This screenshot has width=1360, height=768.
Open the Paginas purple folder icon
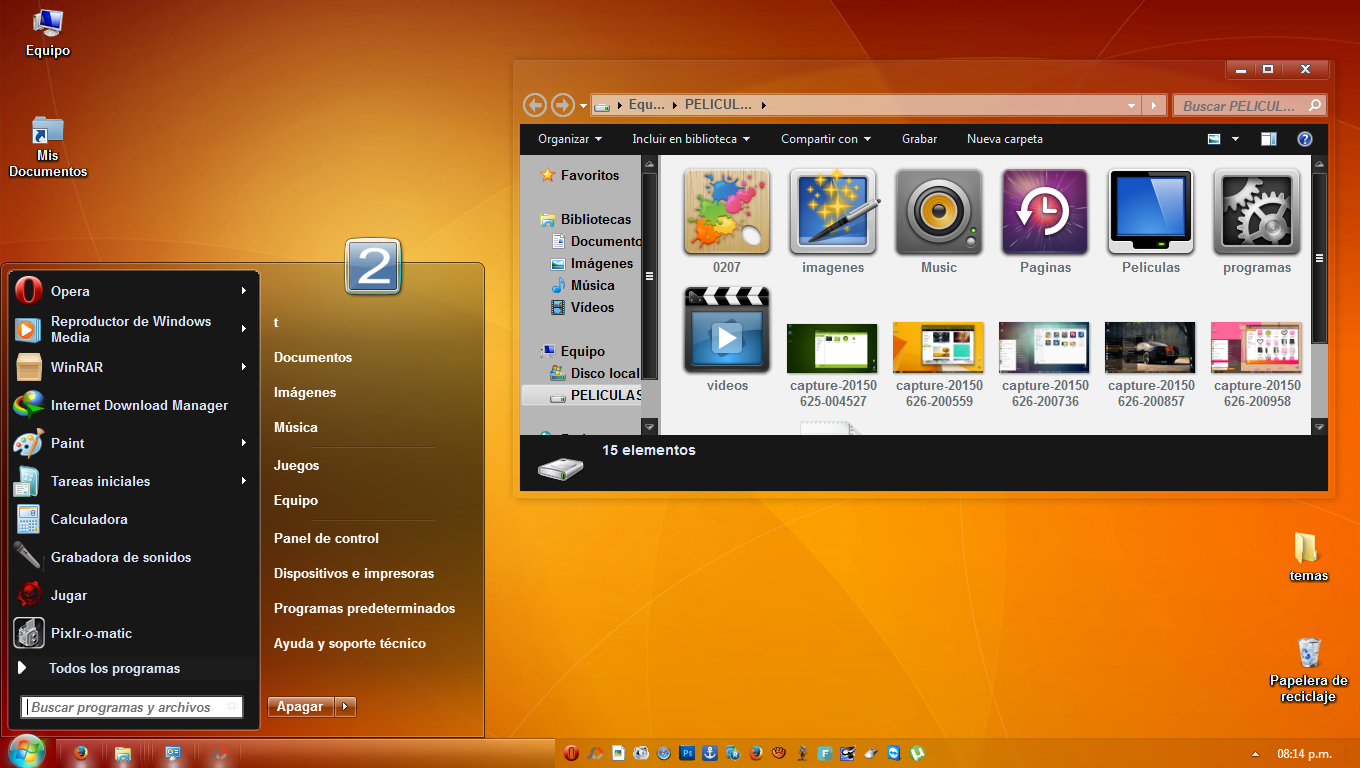click(x=1044, y=212)
